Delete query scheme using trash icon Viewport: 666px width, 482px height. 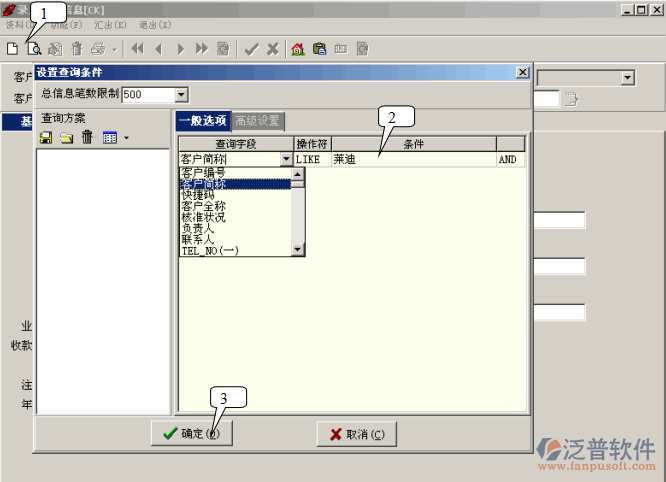(87, 137)
